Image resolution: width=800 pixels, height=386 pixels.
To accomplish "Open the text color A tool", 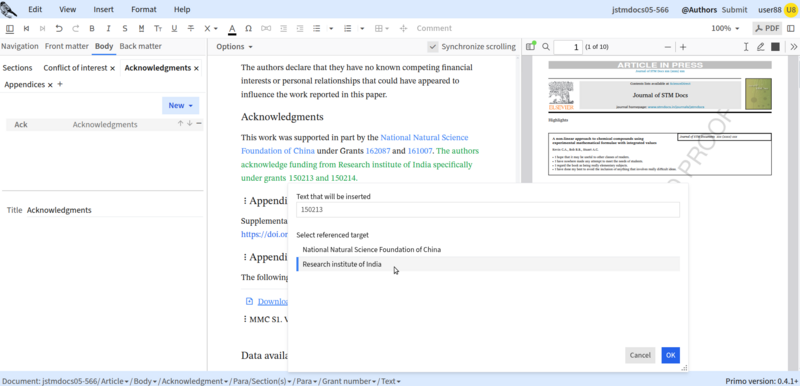I will pos(232,29).
